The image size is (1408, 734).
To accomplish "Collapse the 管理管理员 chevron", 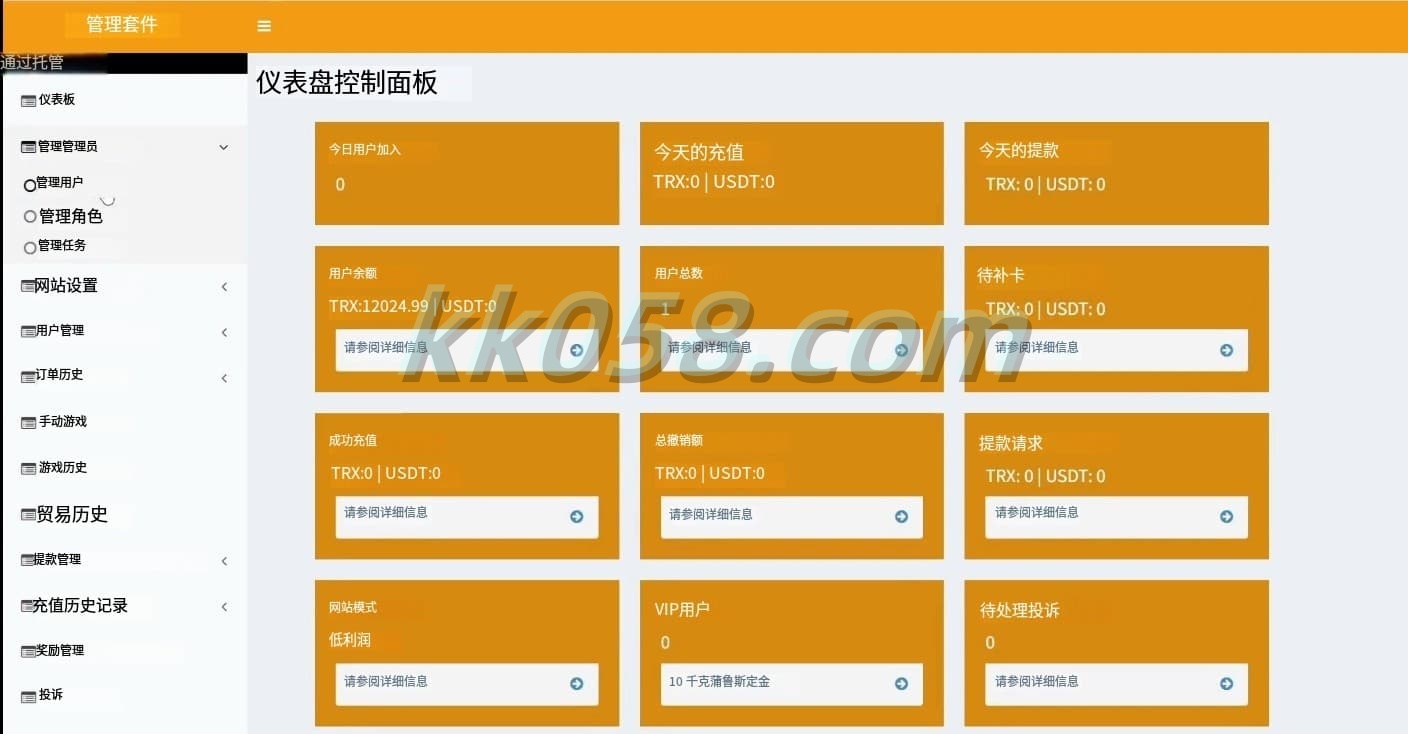I will [224, 147].
